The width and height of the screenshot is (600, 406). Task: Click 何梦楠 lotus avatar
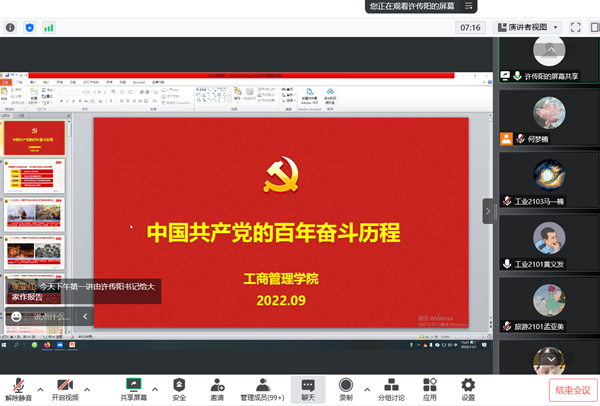pyautogui.click(x=549, y=113)
